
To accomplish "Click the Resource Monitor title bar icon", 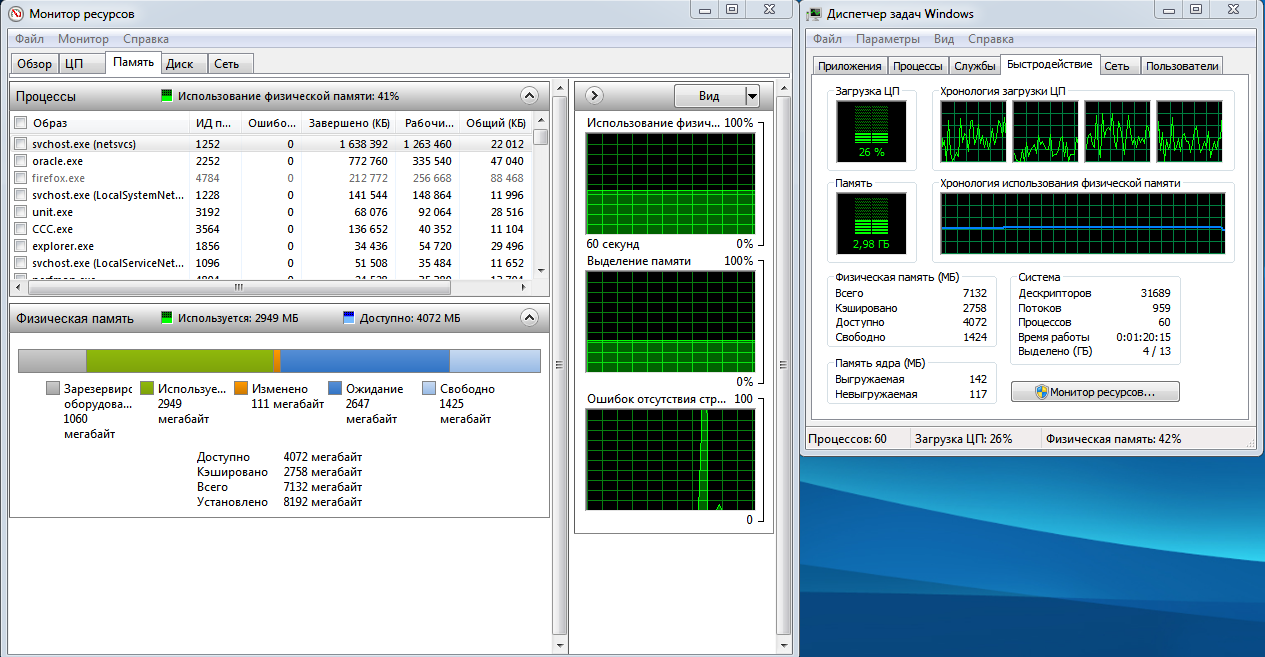I will click(x=18, y=13).
